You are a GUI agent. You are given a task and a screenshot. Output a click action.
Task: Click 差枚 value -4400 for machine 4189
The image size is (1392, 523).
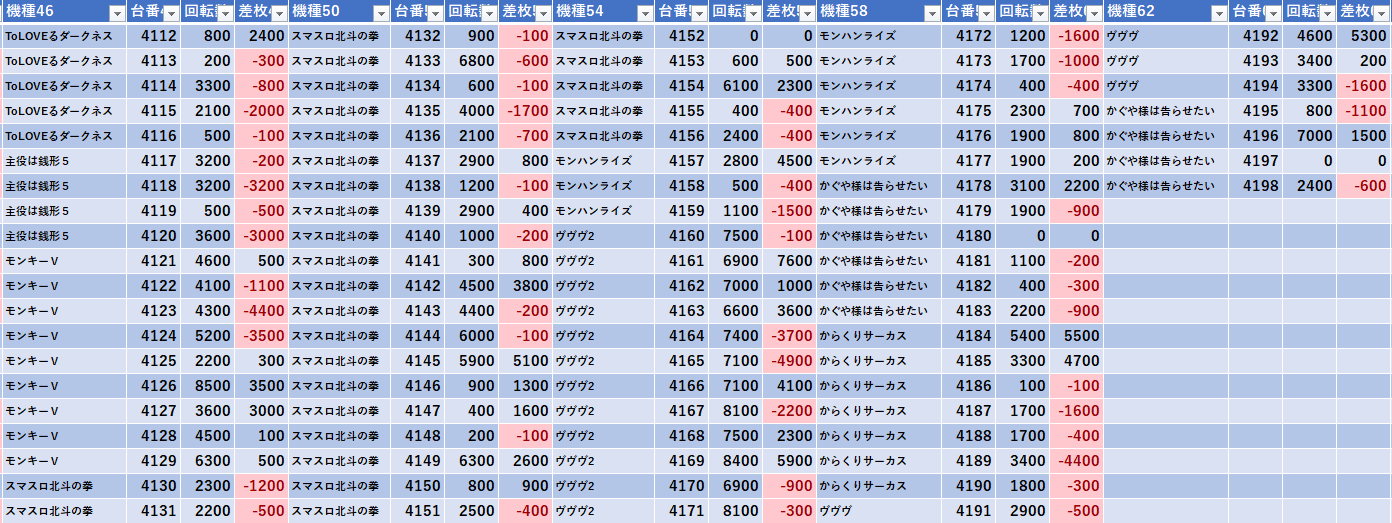(x=1078, y=461)
